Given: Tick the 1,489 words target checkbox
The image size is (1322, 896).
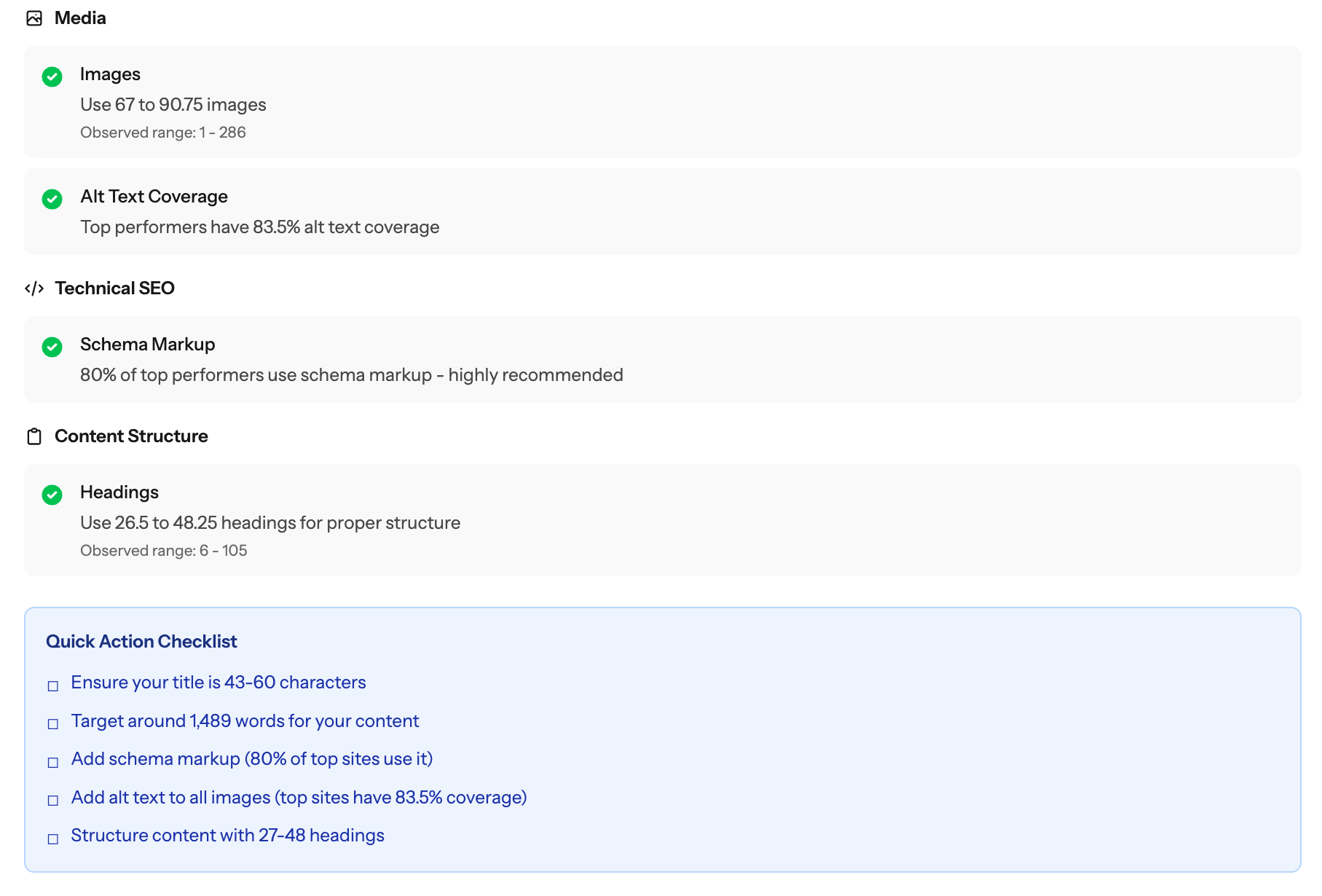Looking at the screenshot, I should pos(53,724).
